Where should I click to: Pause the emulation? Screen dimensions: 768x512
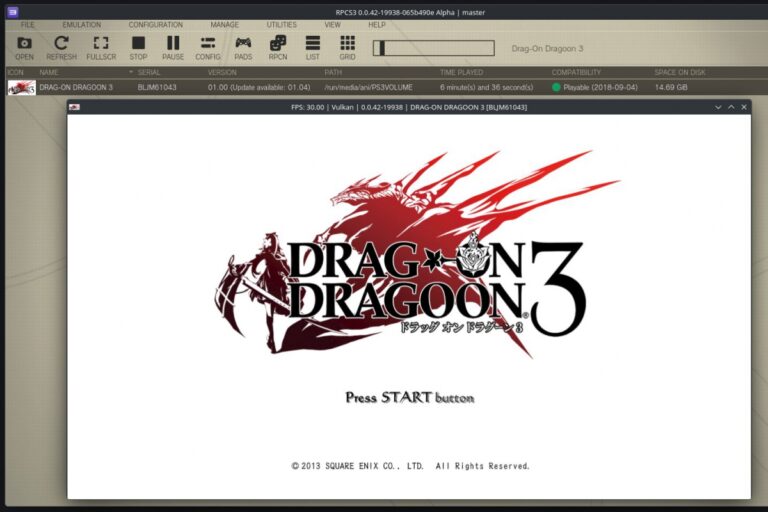173,48
